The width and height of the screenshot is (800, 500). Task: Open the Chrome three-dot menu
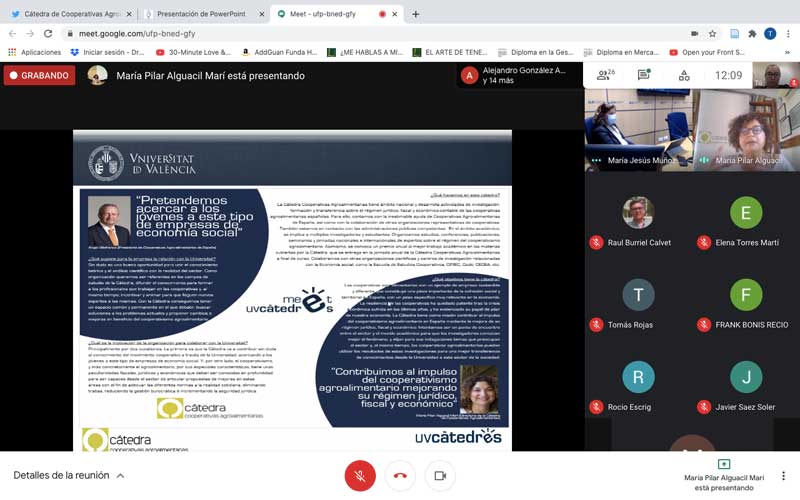click(788, 33)
